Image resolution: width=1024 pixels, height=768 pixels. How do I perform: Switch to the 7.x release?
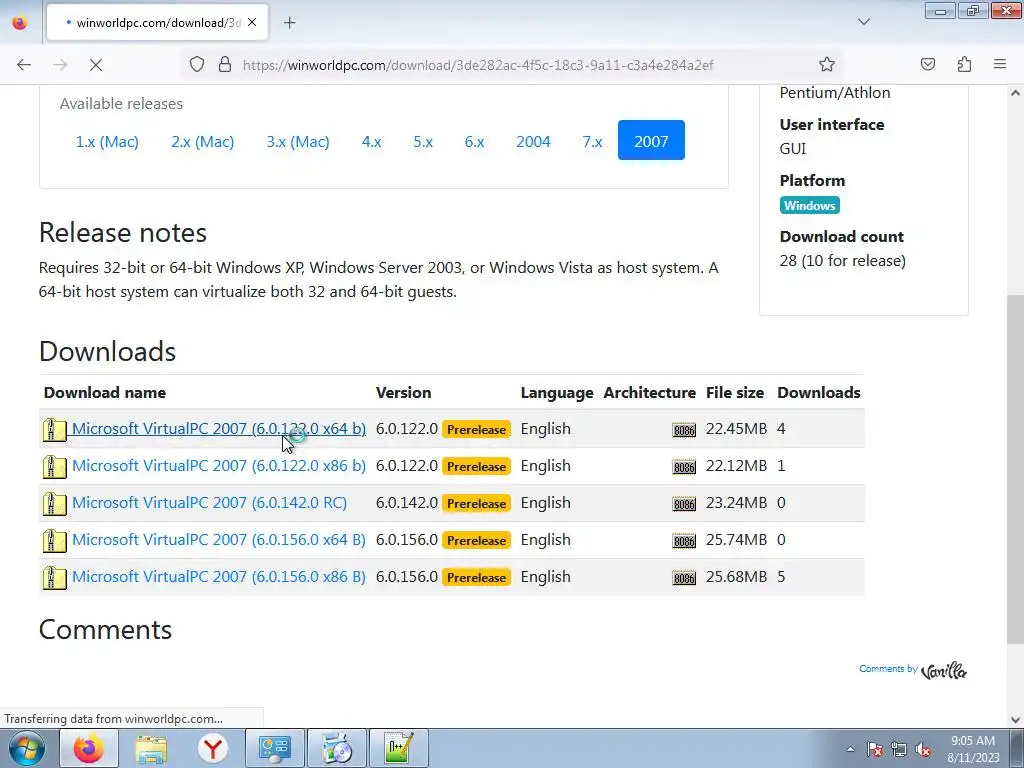pyautogui.click(x=592, y=141)
